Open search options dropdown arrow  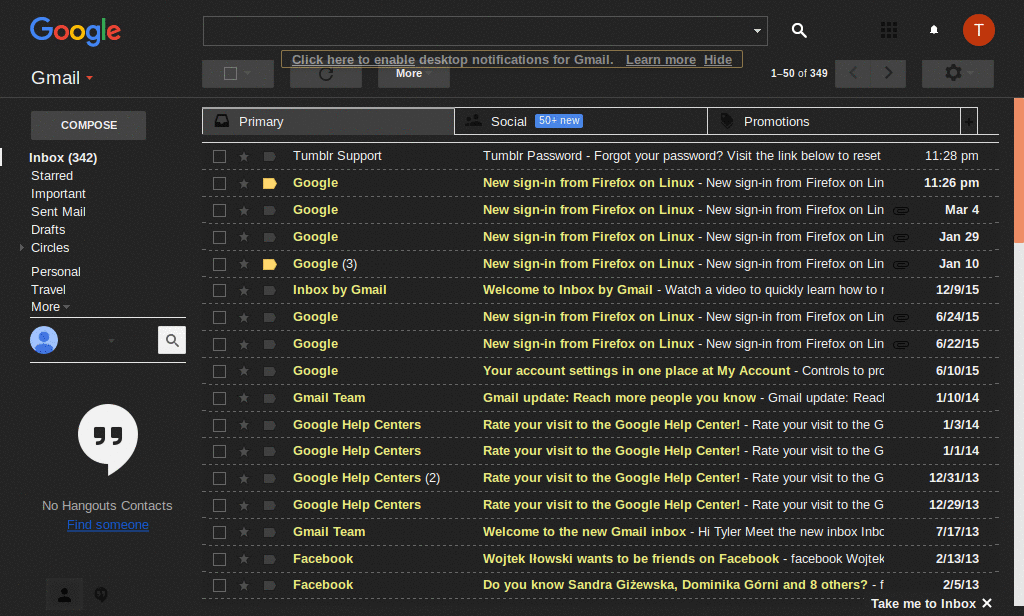click(757, 31)
